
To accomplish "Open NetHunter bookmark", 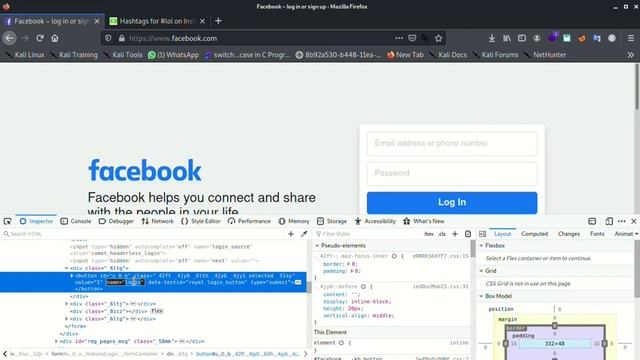I will tap(545, 55).
